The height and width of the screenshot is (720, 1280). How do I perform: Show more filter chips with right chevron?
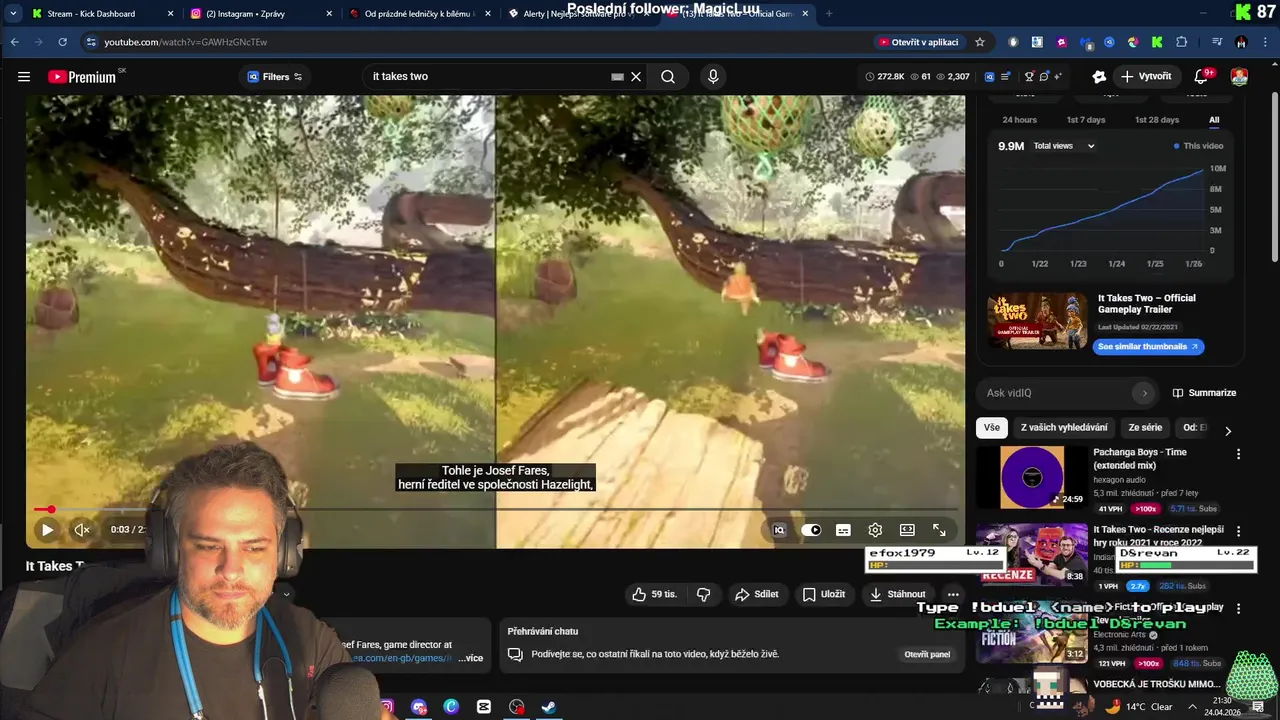click(1228, 430)
